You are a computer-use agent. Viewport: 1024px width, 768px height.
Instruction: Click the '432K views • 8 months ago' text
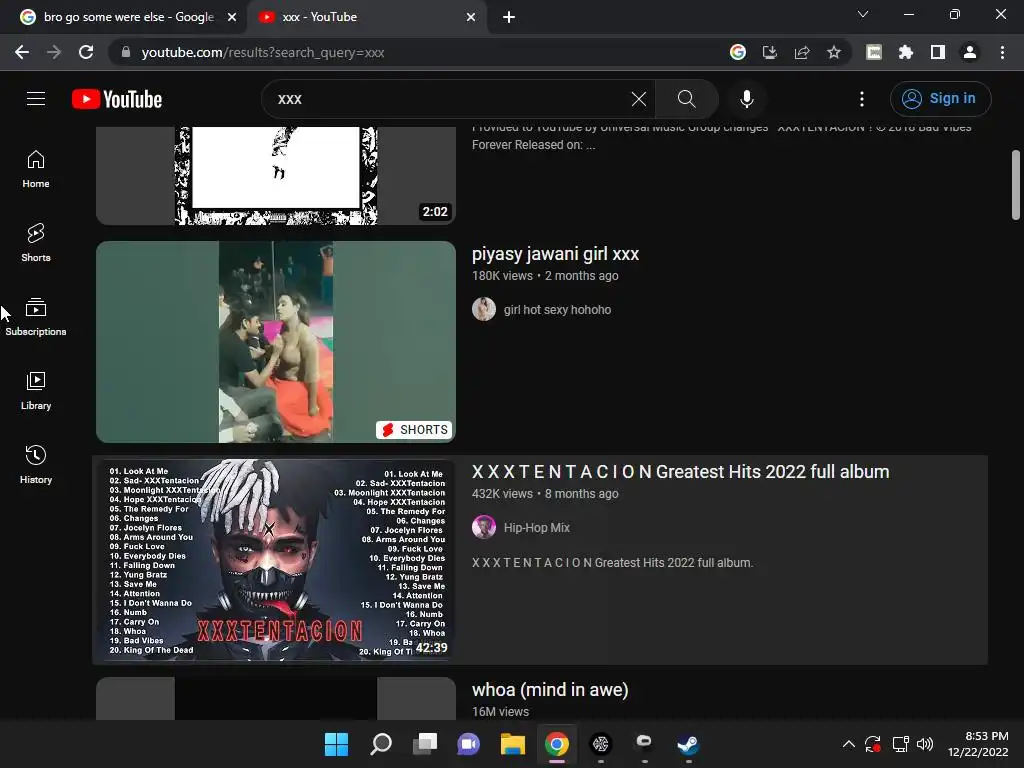545,494
